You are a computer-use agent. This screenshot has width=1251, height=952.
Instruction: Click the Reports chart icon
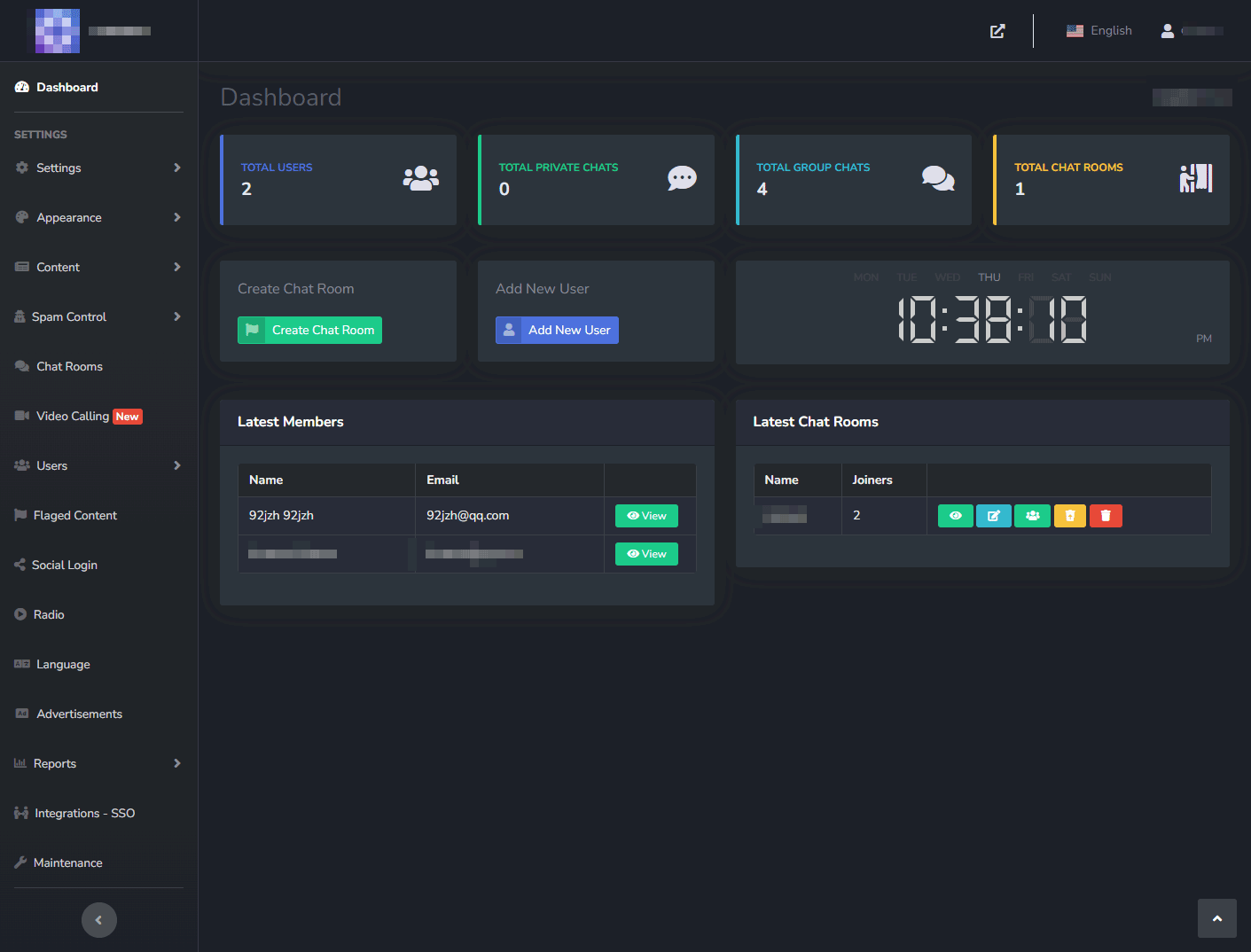pyautogui.click(x=20, y=763)
